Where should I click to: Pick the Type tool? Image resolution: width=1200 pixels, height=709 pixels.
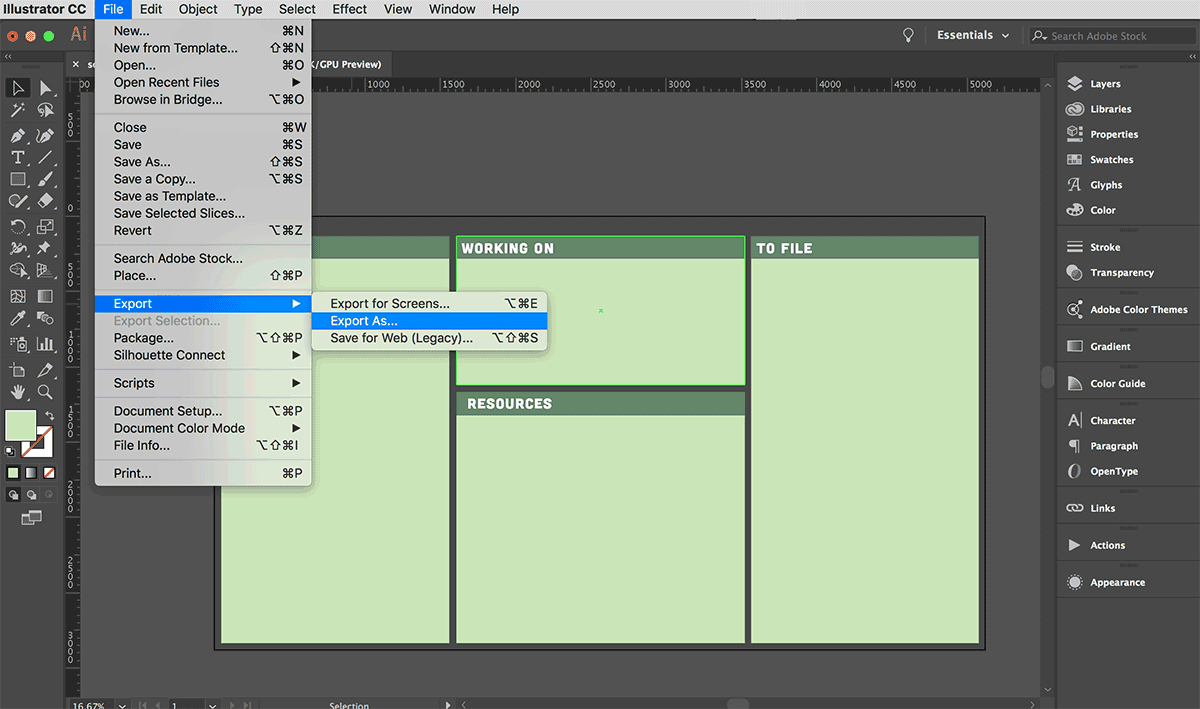click(18, 158)
